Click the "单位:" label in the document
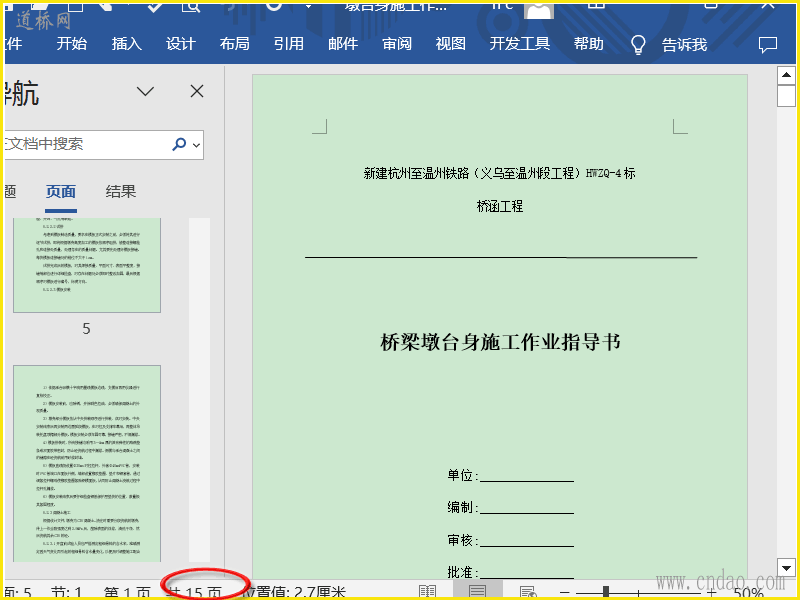The width and height of the screenshot is (800, 600). pyautogui.click(x=463, y=476)
